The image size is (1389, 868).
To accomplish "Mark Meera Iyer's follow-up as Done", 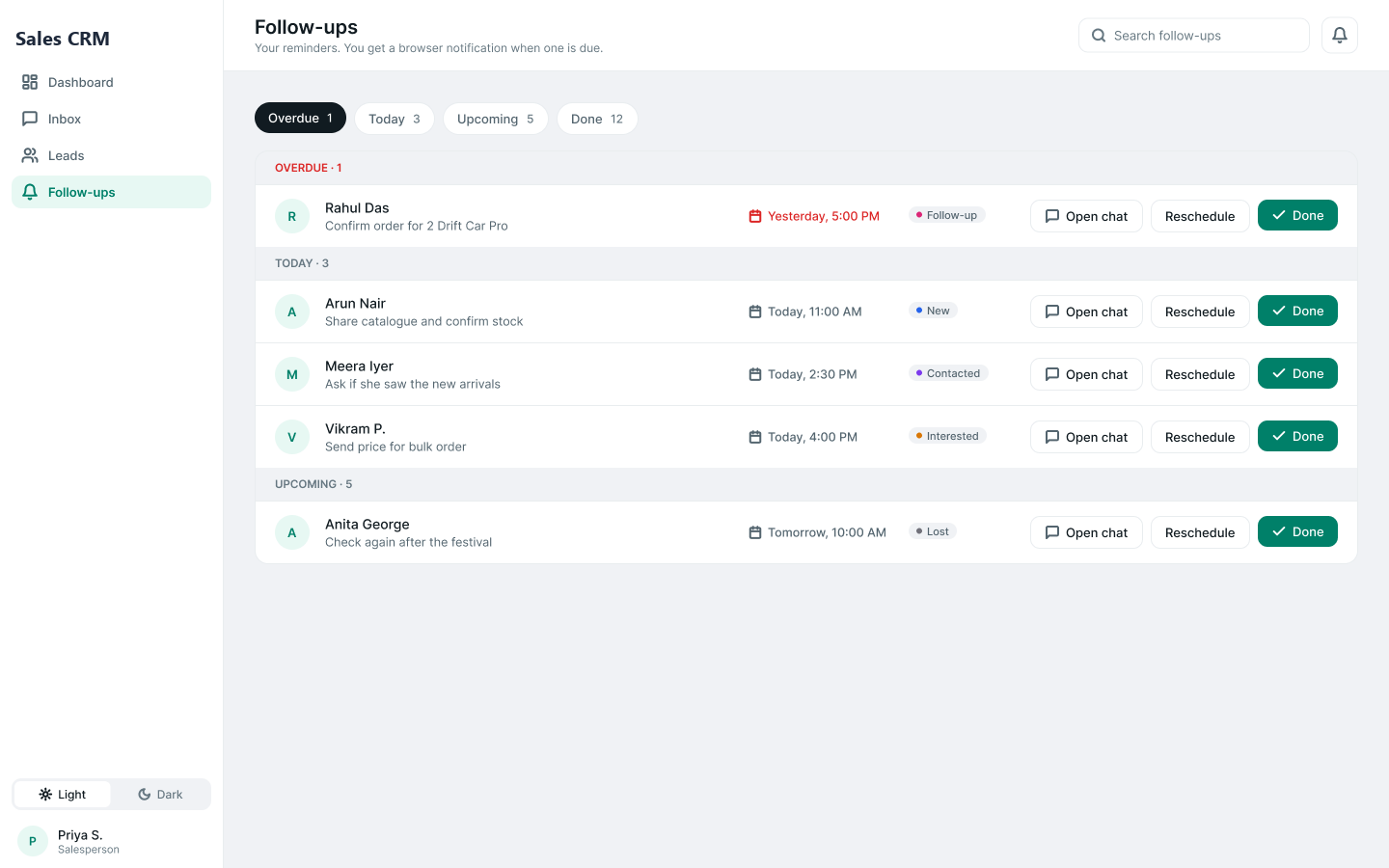I will pos(1297,373).
